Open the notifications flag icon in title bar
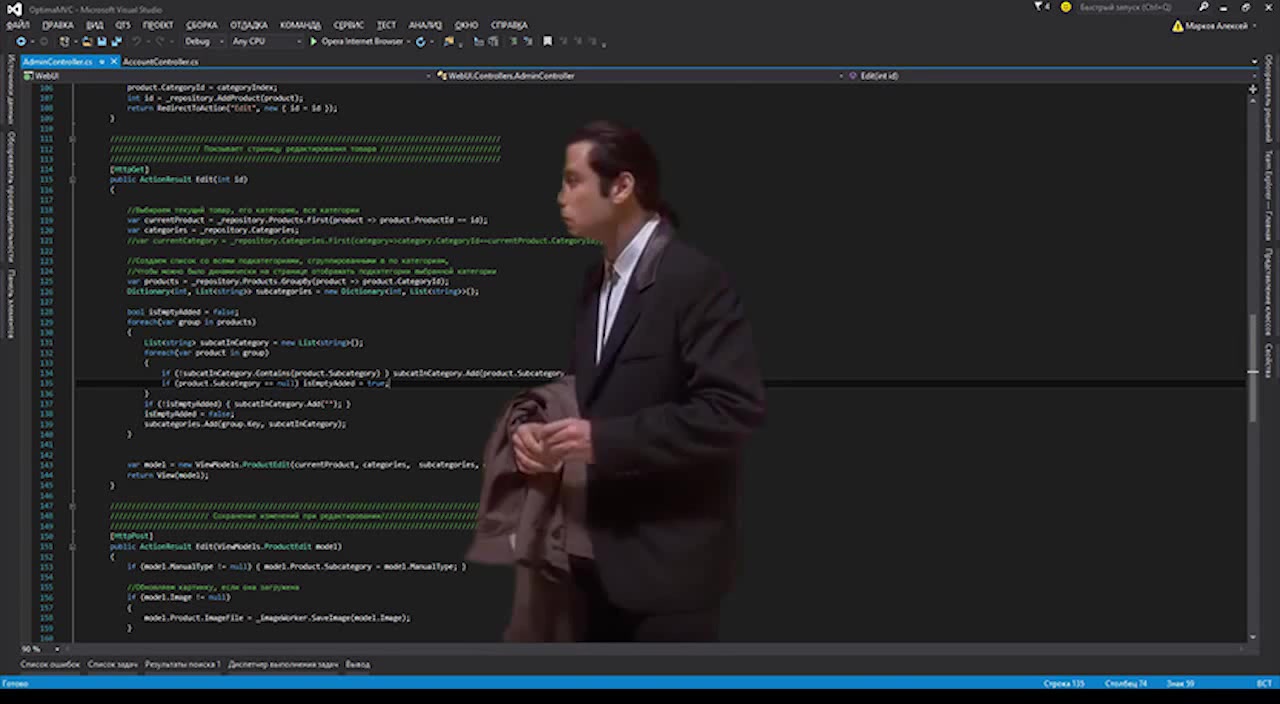 click(x=1037, y=7)
